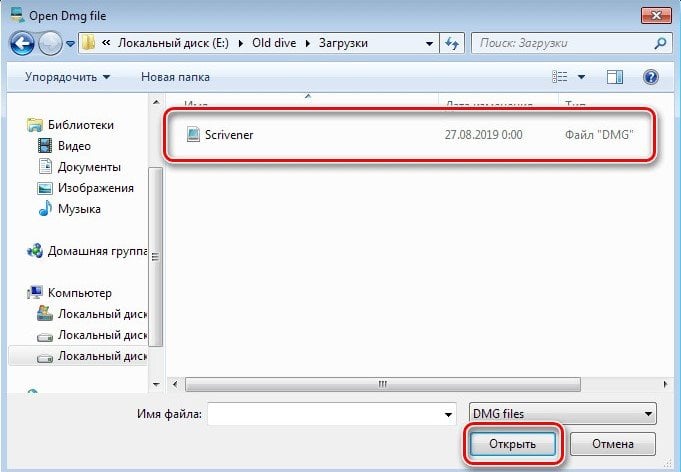Select Компьютер in the navigation pane

79,293
